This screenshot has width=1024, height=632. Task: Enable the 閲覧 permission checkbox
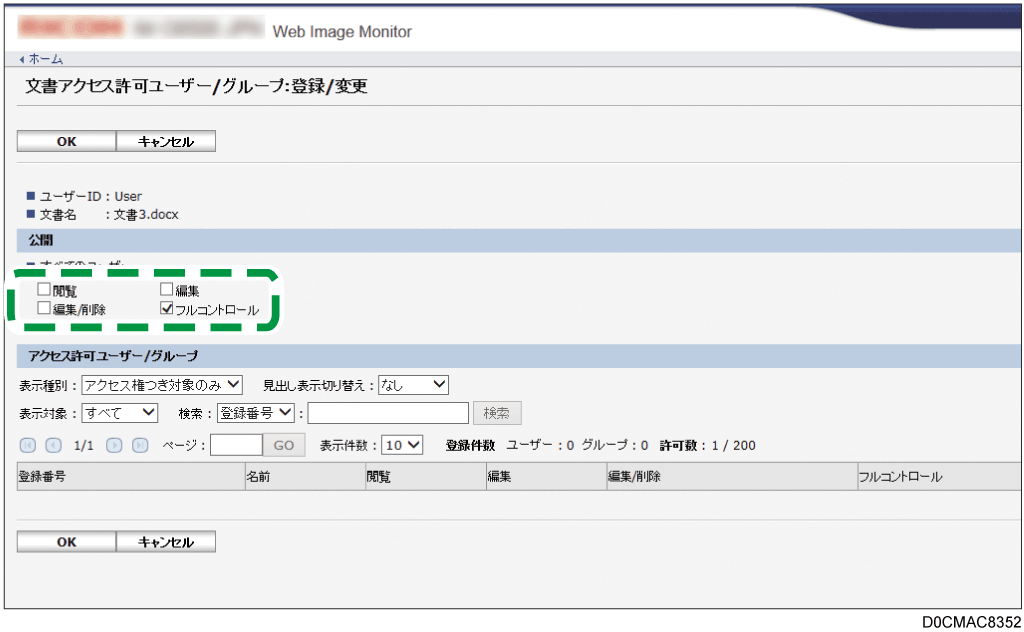[x=43, y=288]
